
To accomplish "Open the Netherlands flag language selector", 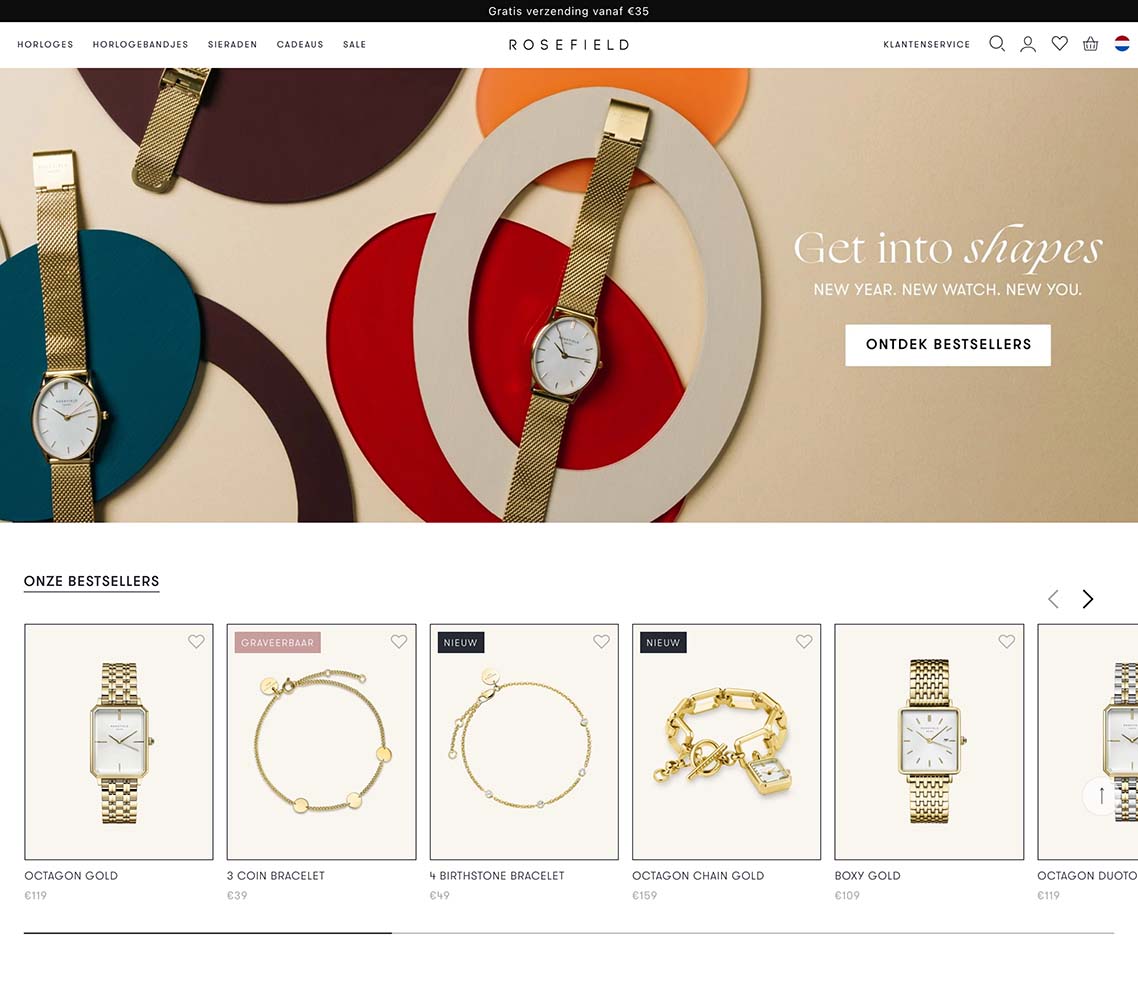I will point(1122,44).
